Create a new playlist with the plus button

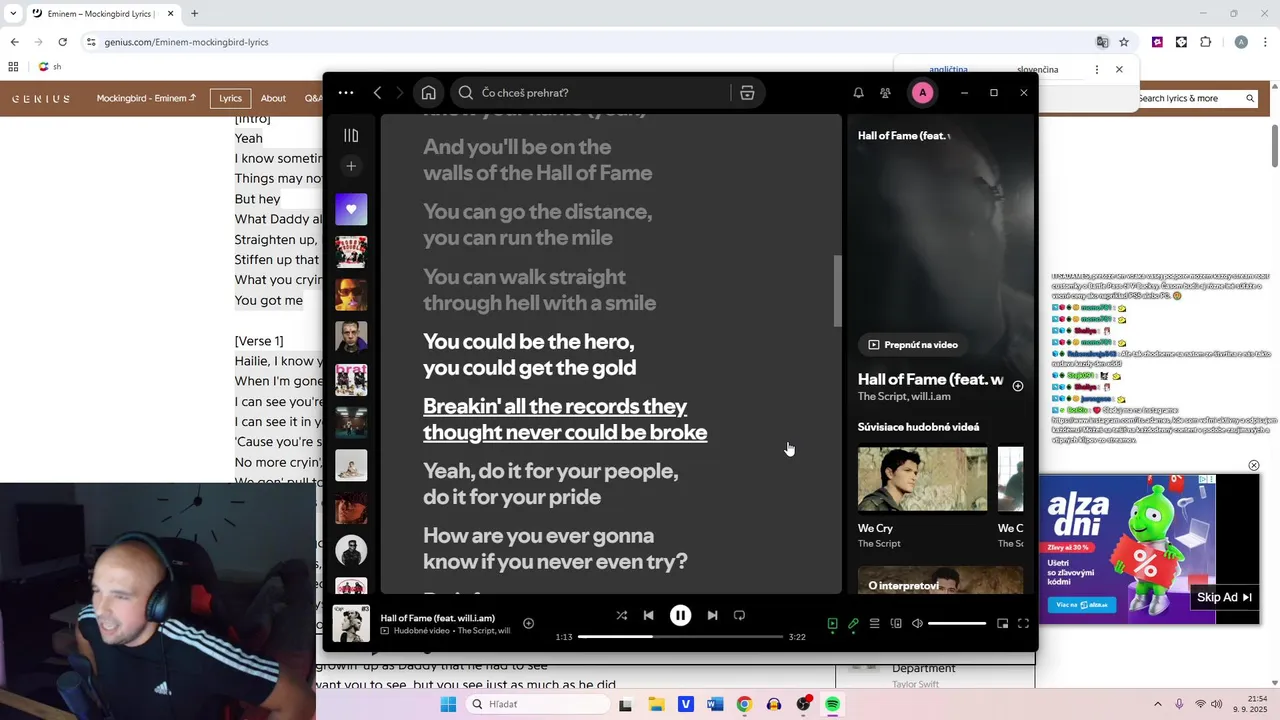pos(351,166)
